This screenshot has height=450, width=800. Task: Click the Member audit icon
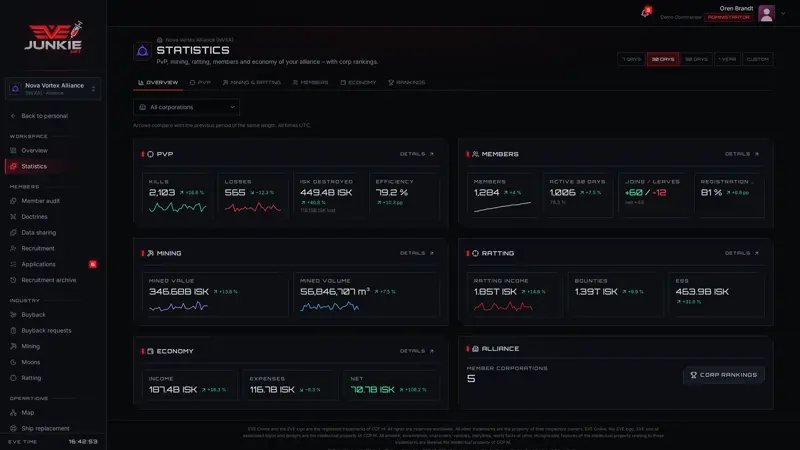13,201
